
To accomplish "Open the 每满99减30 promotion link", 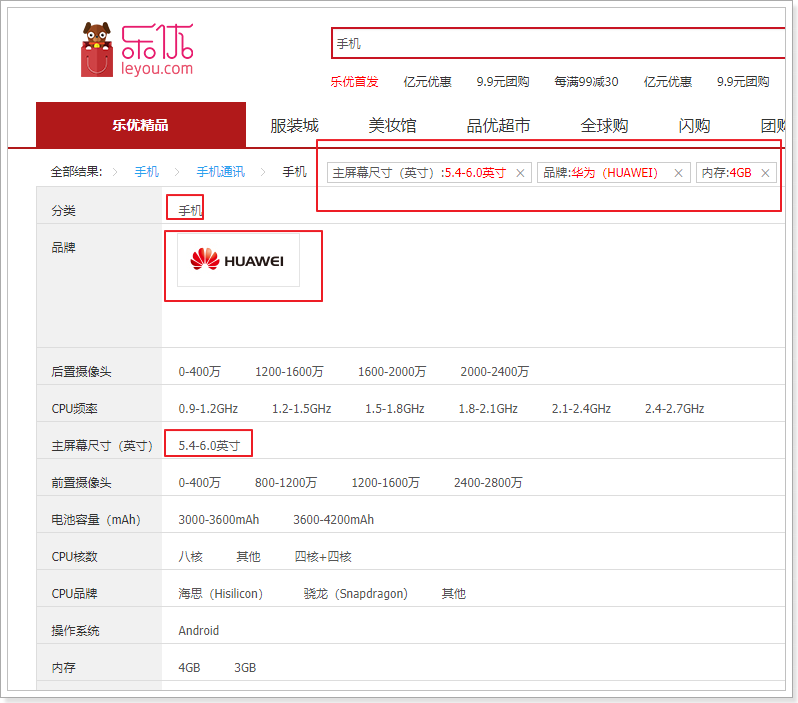I will point(586,82).
